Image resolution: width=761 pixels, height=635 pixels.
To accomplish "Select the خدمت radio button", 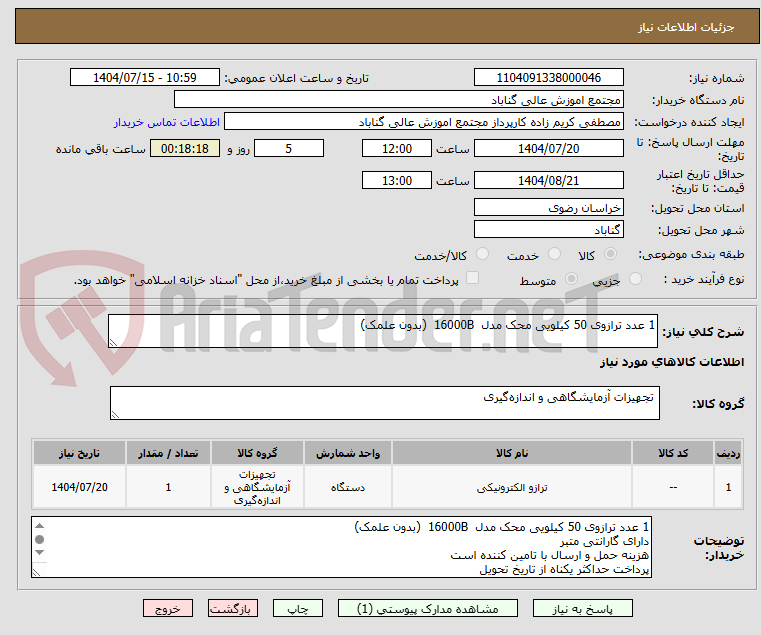I will click(554, 254).
